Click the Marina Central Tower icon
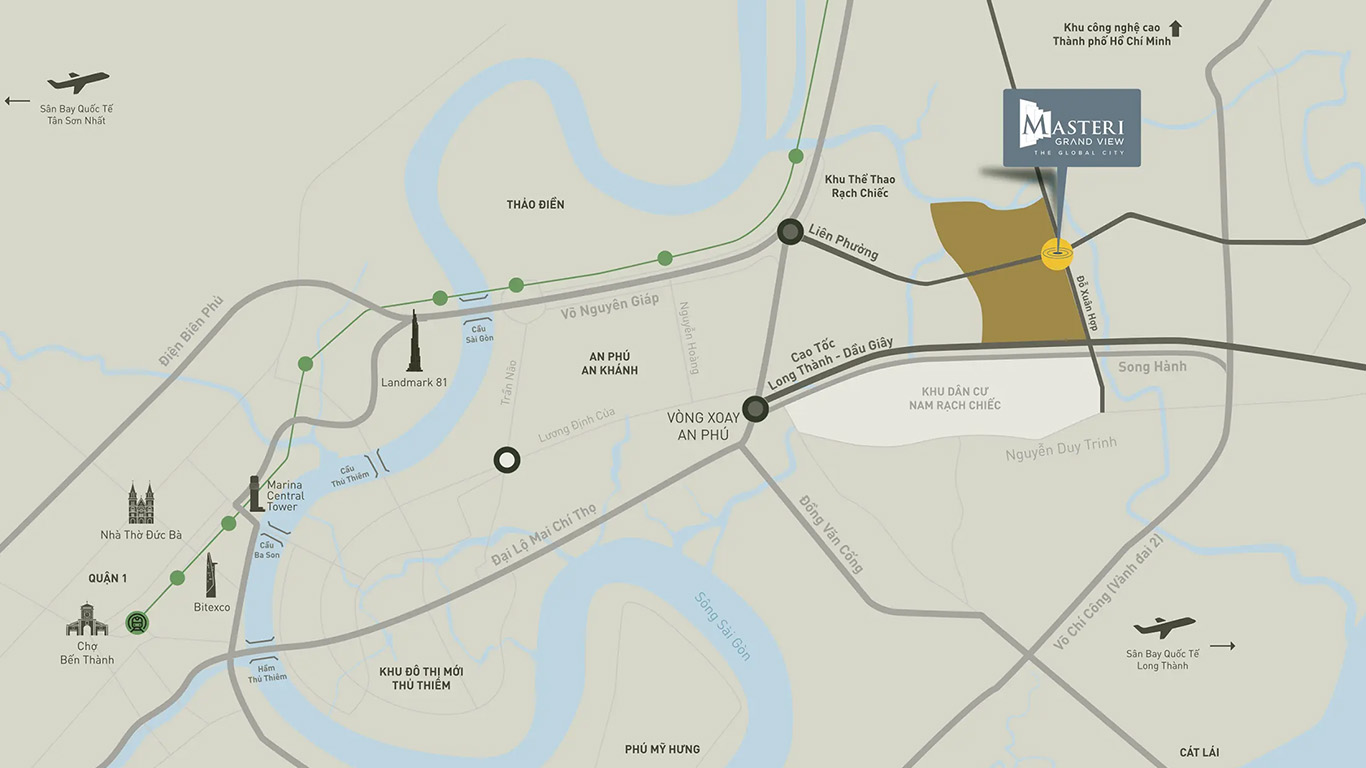1366x768 pixels. [x=257, y=494]
